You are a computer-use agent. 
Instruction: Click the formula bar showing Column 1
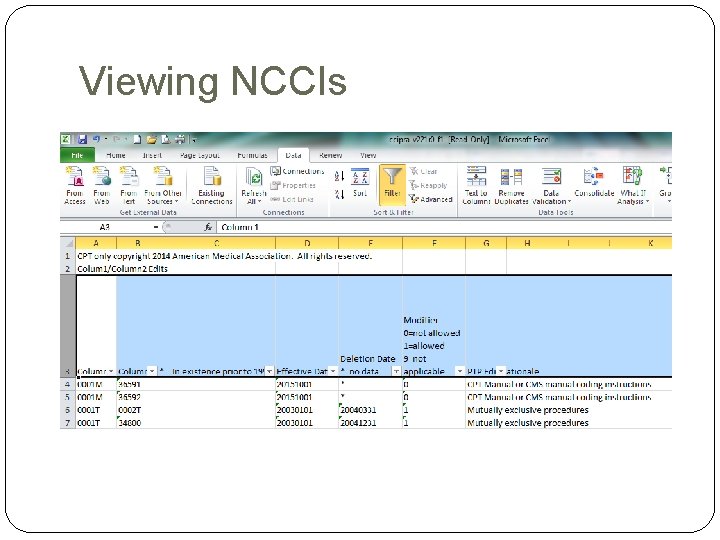tap(444, 227)
